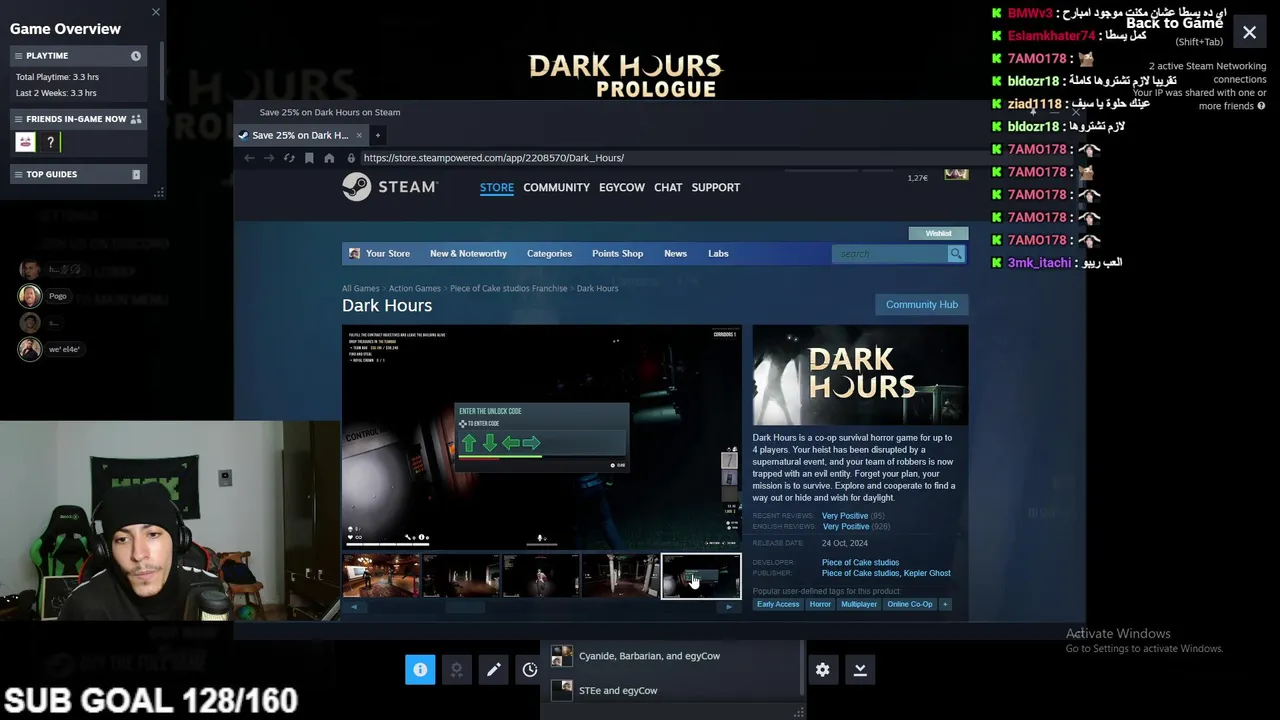Open the Game Overview info button in overlay toolbar

click(x=420, y=670)
